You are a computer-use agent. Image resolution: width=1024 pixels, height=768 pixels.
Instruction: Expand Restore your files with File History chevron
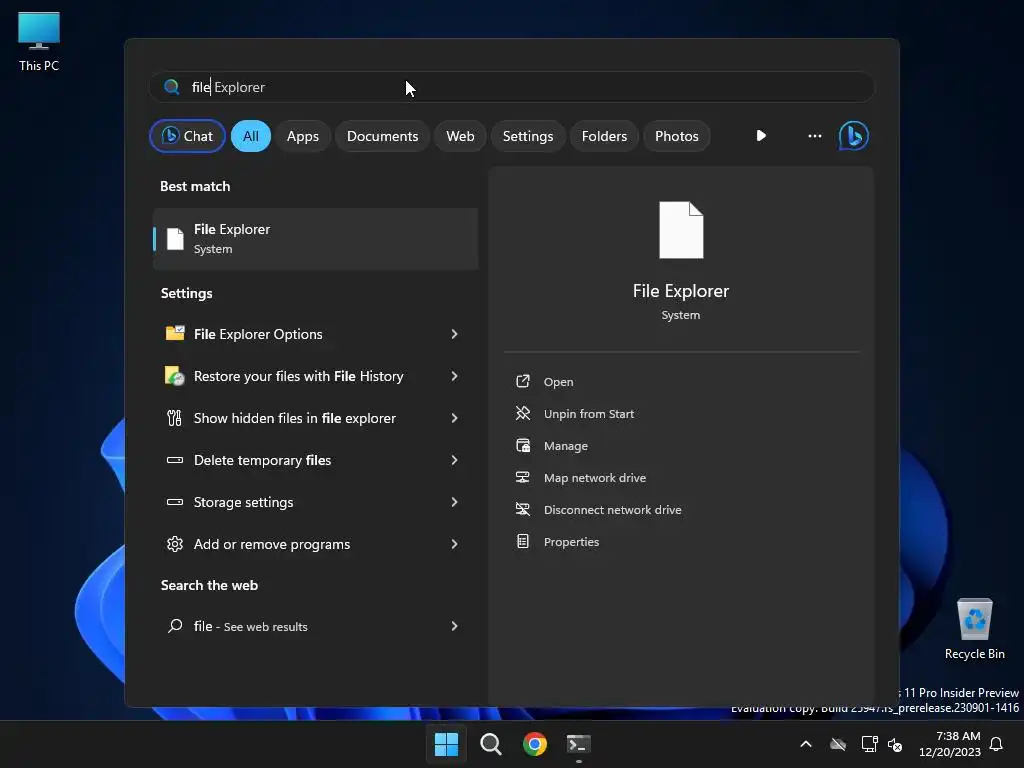(x=455, y=376)
